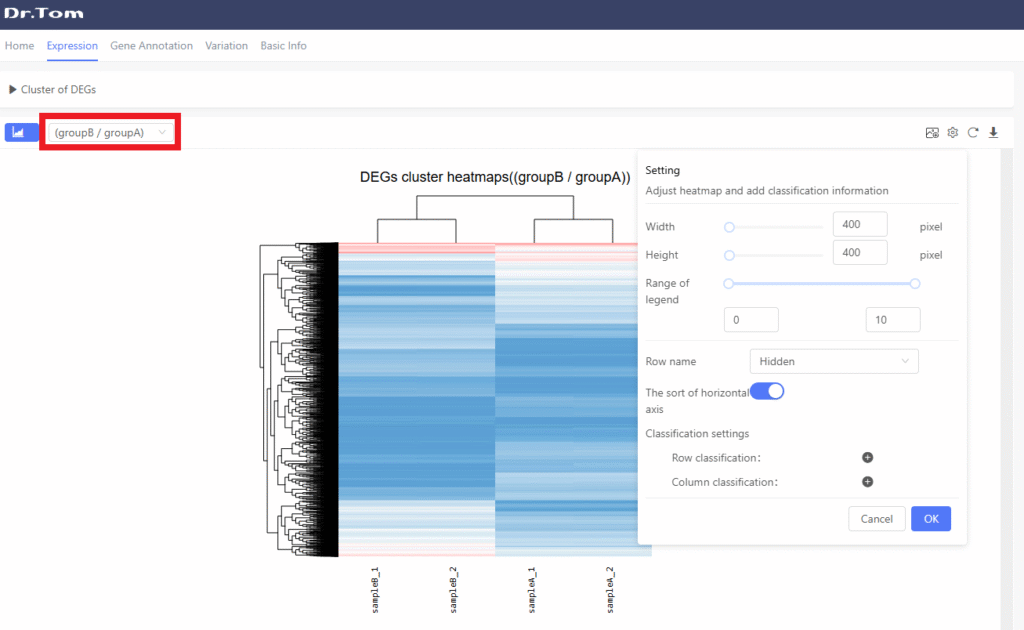The width and height of the screenshot is (1024, 630).
Task: Click the refresh arrow icon
Action: point(973,133)
